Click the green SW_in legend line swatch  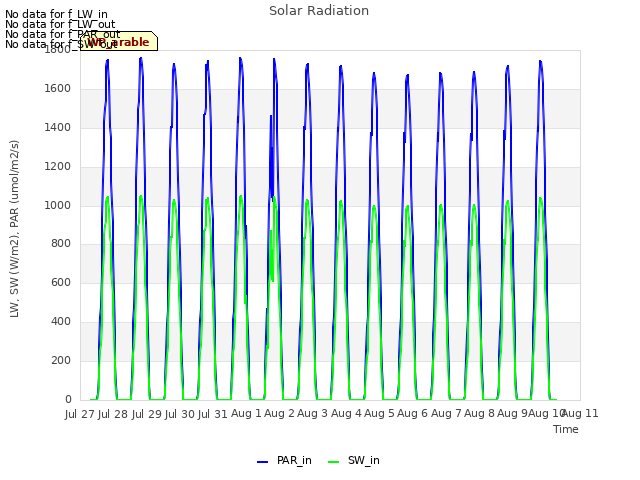(x=333, y=462)
